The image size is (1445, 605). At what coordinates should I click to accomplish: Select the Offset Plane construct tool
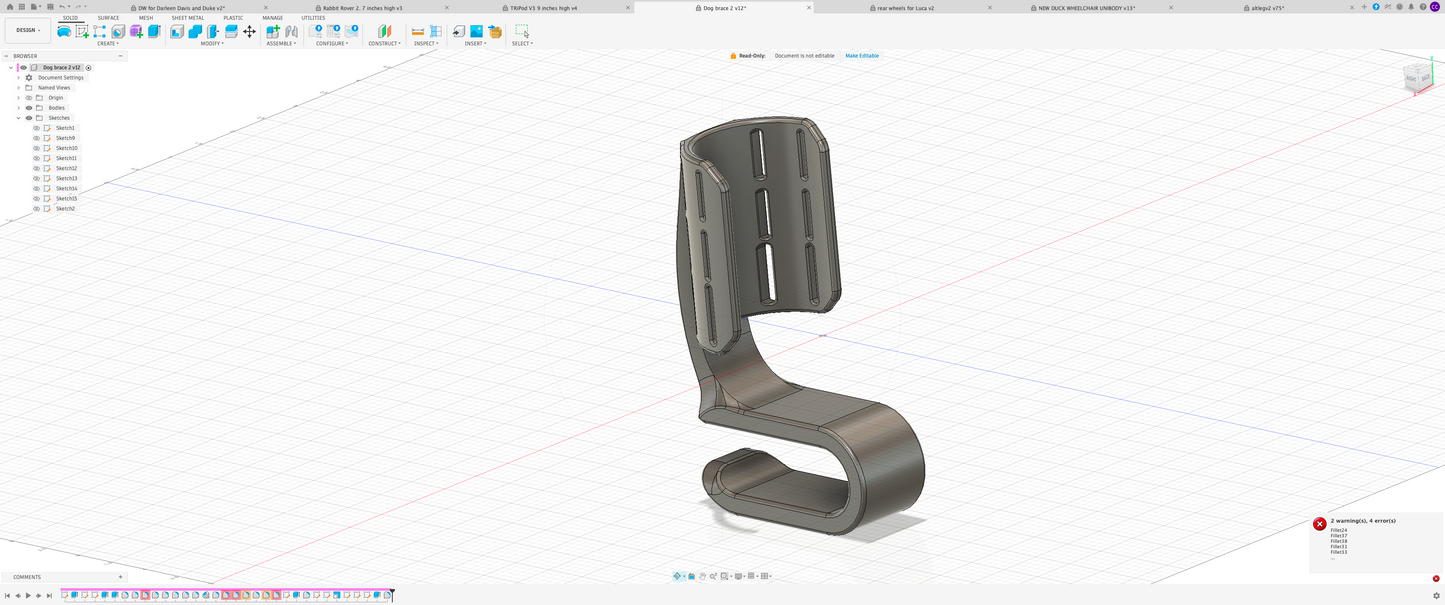click(384, 31)
